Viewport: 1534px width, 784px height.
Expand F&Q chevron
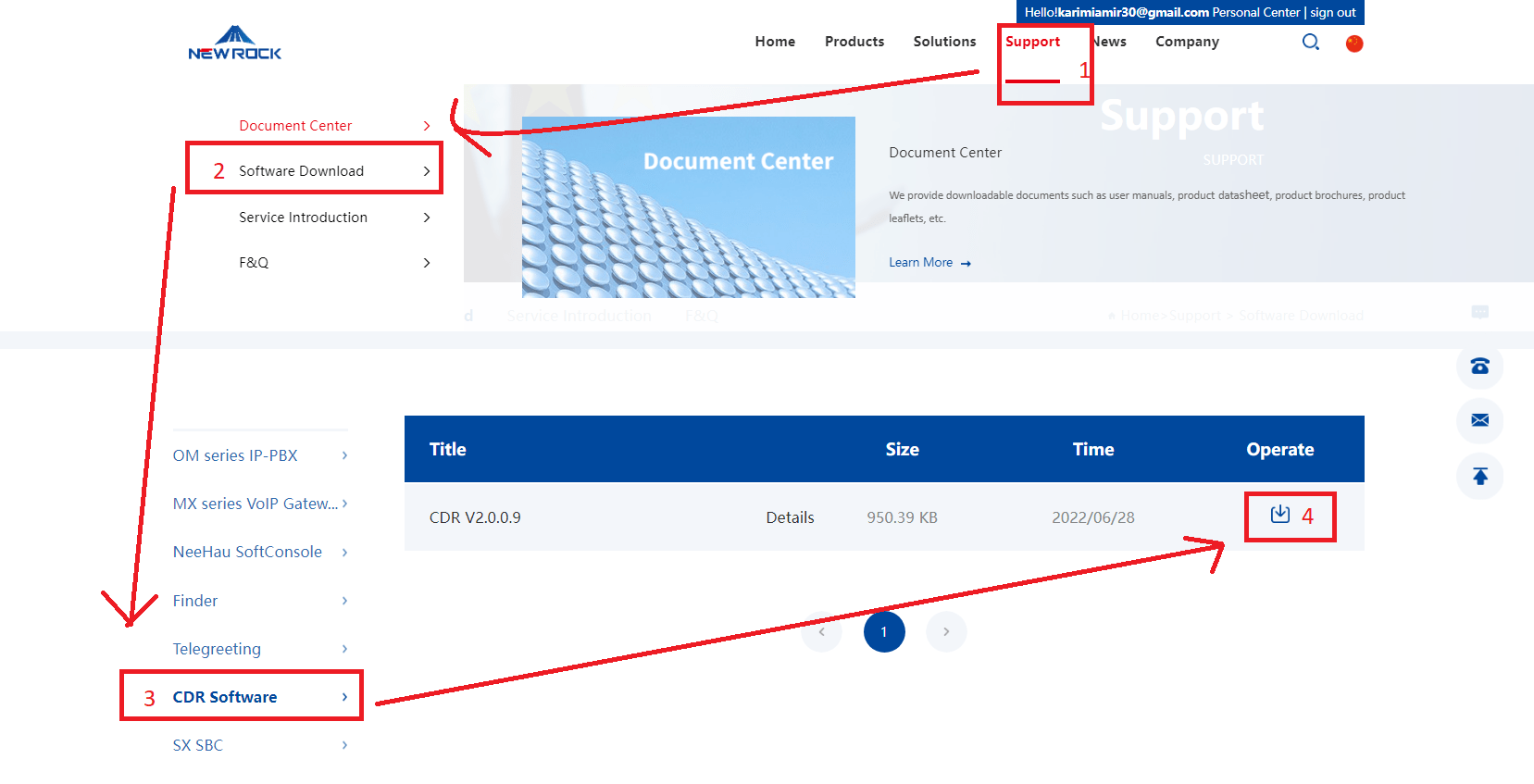coord(427,263)
